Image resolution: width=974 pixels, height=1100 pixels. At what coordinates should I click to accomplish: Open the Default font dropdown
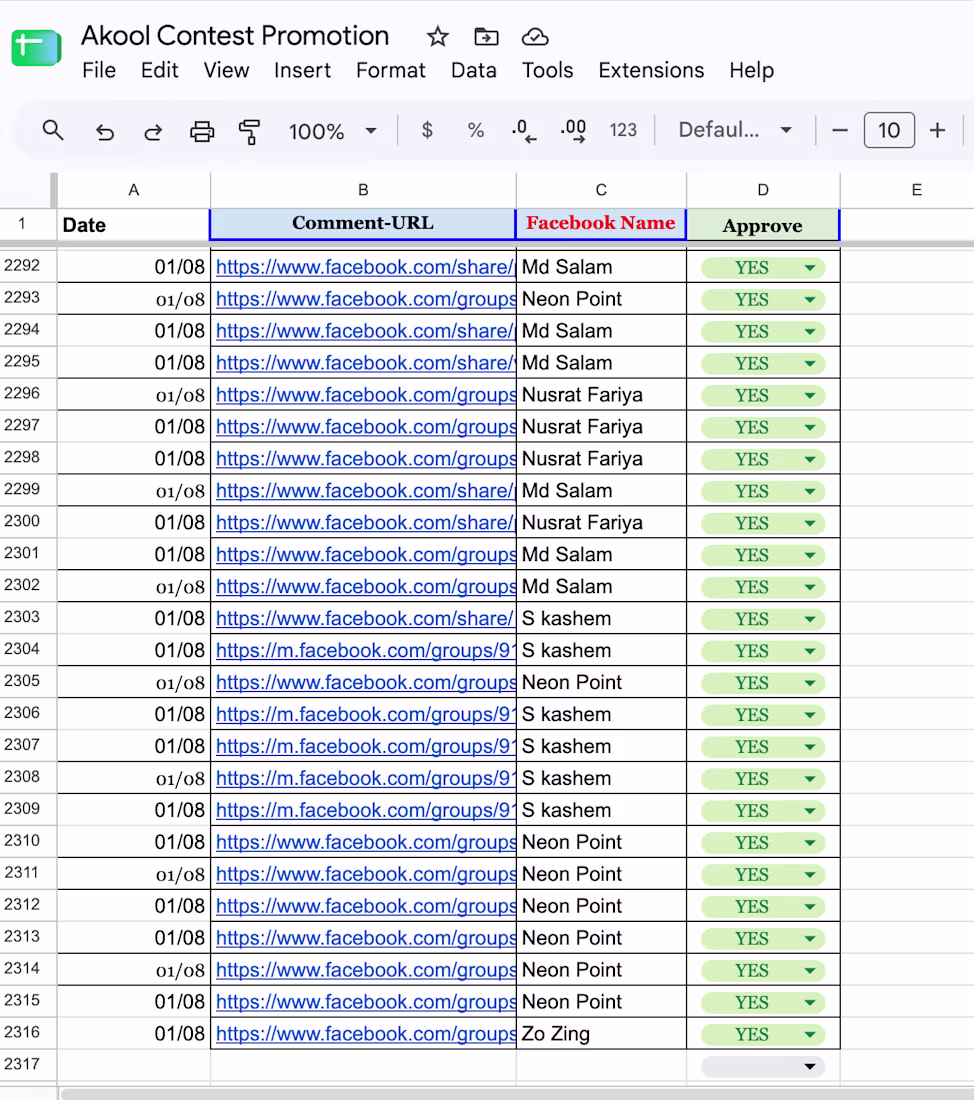tap(735, 130)
